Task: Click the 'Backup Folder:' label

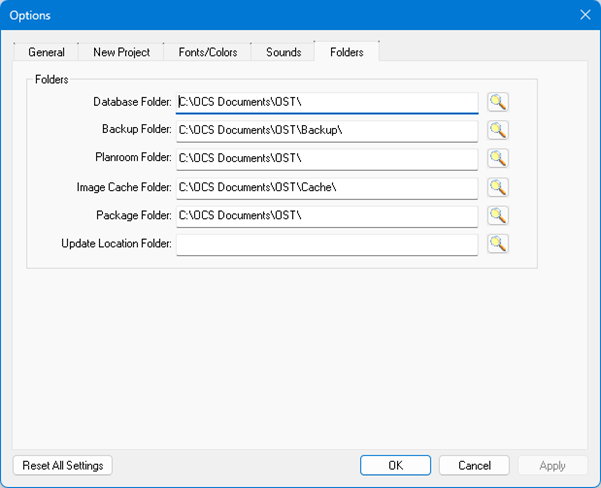Action: 136,129
